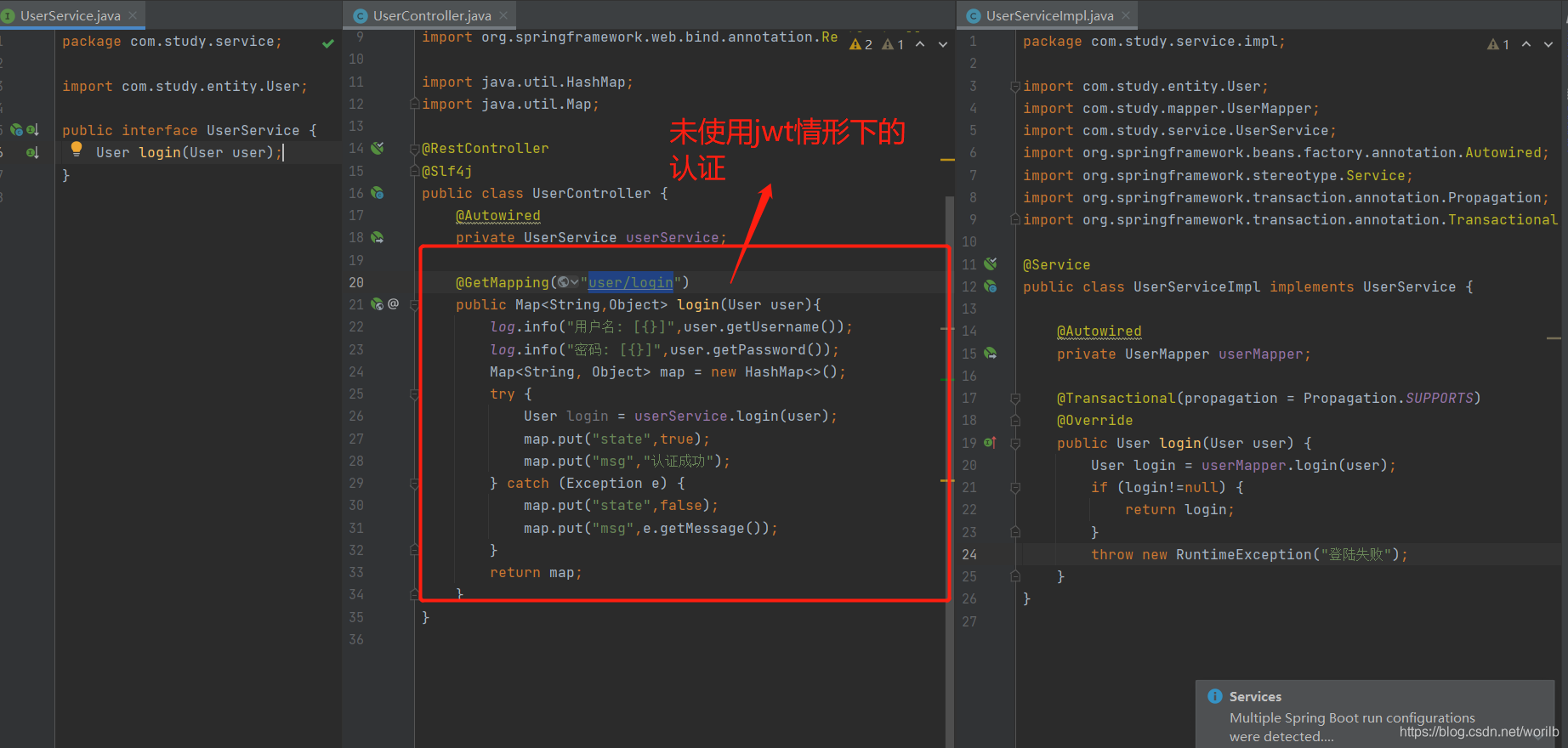
Task: Switch to the UserService.java tab
Action: [71, 15]
